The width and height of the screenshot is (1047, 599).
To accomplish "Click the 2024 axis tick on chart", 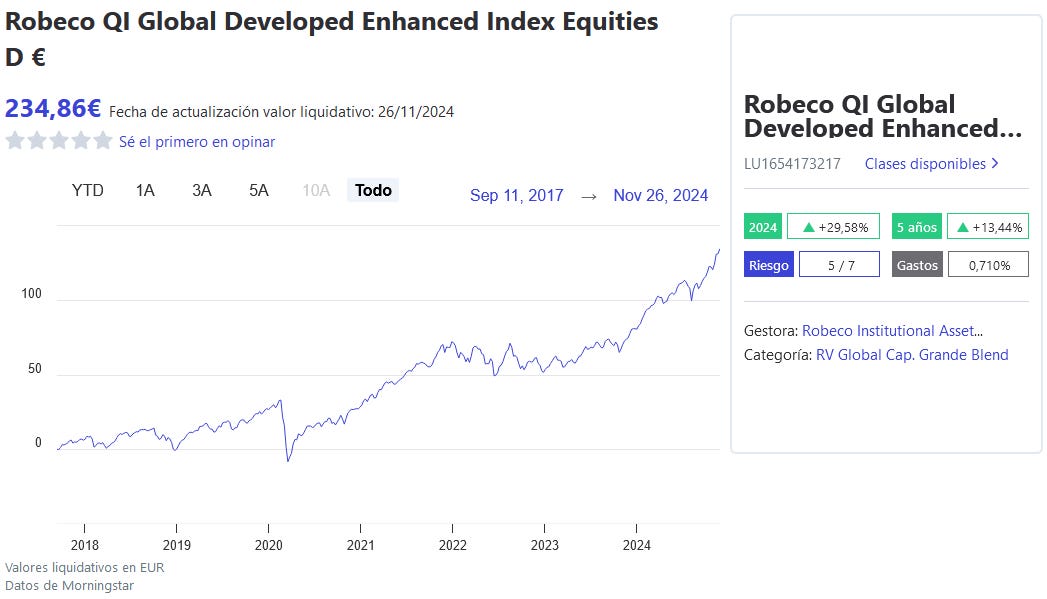I will click(636, 528).
